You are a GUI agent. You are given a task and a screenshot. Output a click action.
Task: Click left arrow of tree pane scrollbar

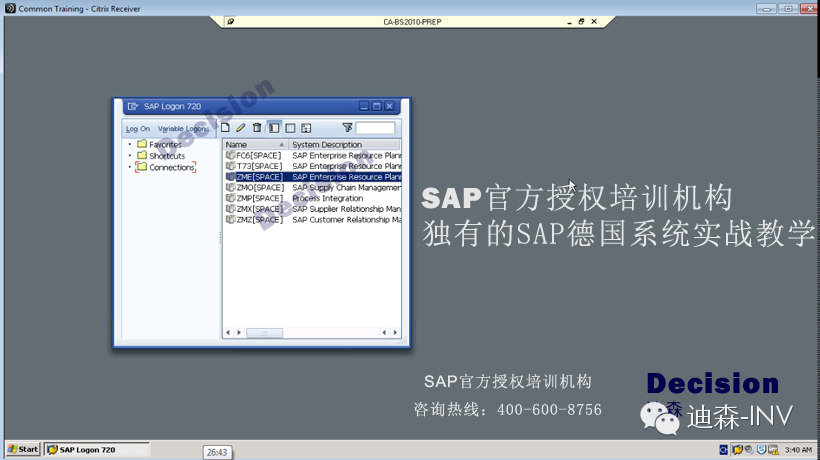(227, 332)
